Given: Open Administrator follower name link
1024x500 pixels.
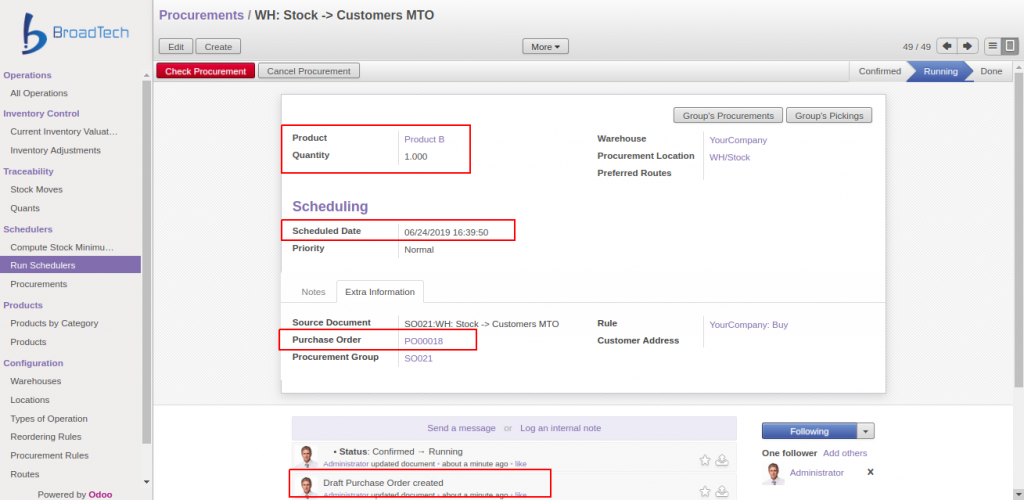Looking at the screenshot, I should click(x=816, y=473).
